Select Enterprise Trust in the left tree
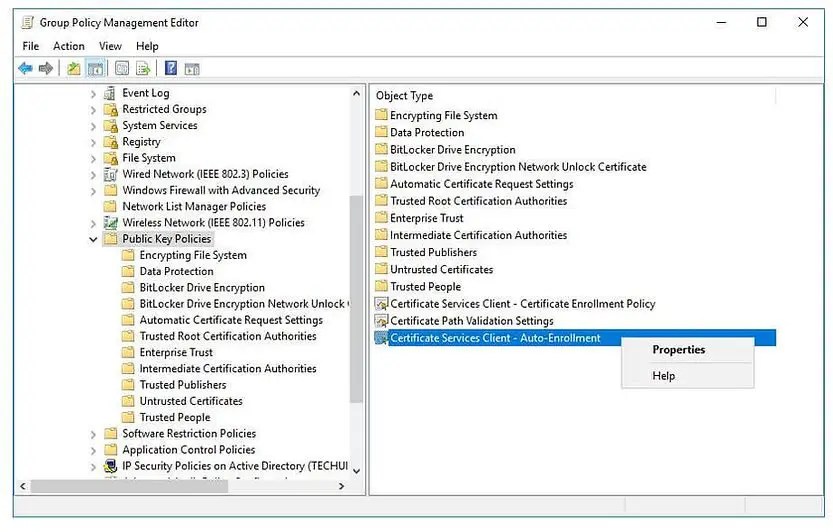This screenshot has height=532, width=833. pyautogui.click(x=176, y=352)
